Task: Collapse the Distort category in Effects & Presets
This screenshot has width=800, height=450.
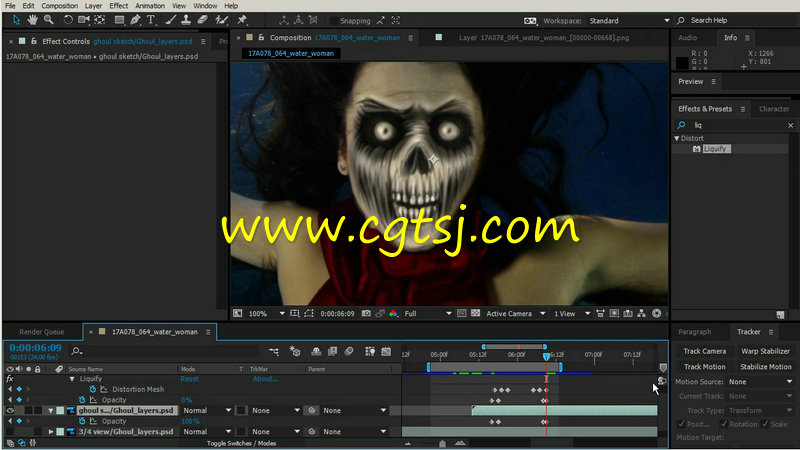Action: [677, 138]
